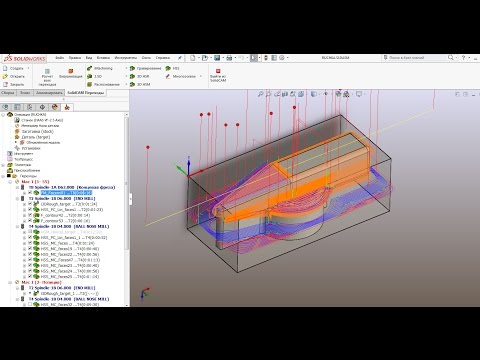
Task: Click Calculate all operations (Расчет всех переходов)
Action: click(x=47, y=77)
